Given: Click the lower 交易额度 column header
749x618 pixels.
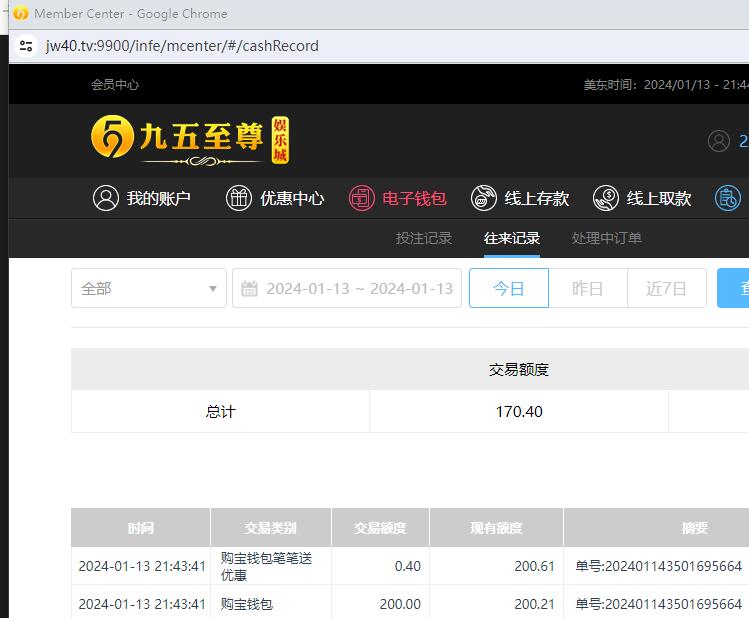Looking at the screenshot, I should coord(380,527).
